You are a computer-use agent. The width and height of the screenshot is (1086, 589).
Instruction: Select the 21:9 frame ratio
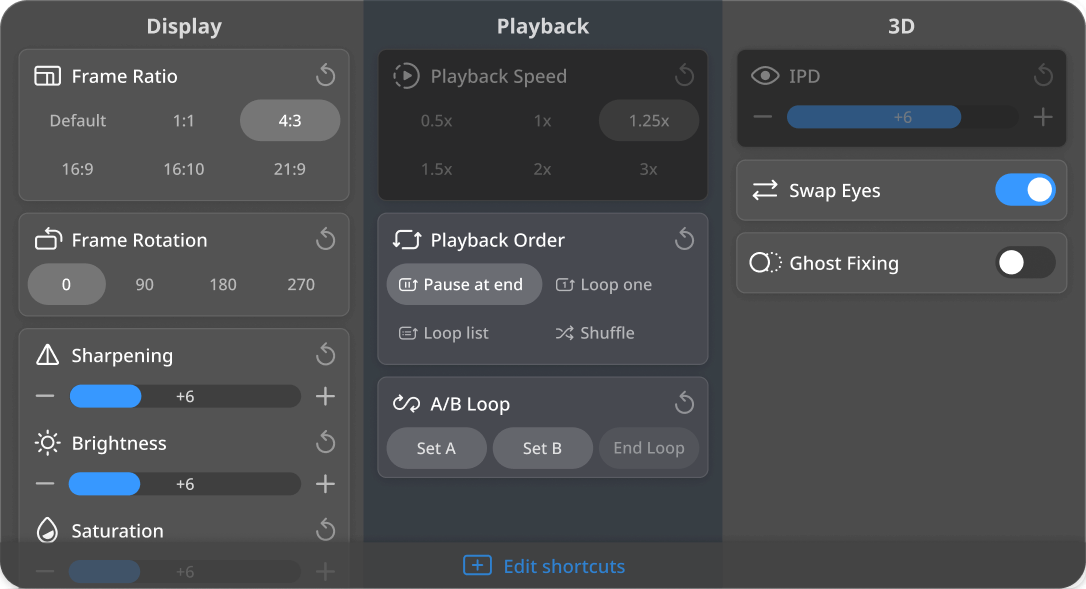click(290, 169)
